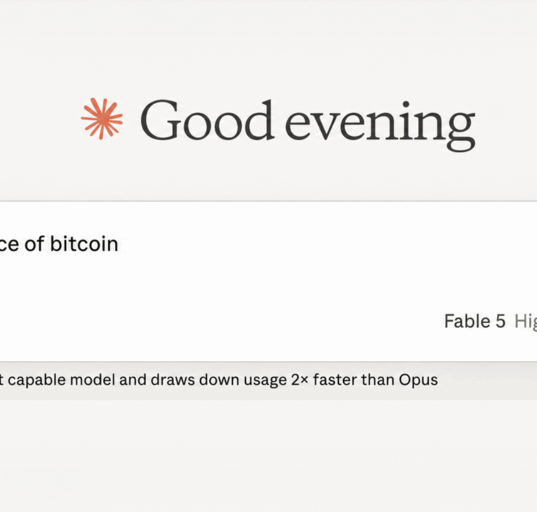Viewport: 537px width, 512px height.
Task: Click the word 'evening' in the greeting
Action: point(380,126)
